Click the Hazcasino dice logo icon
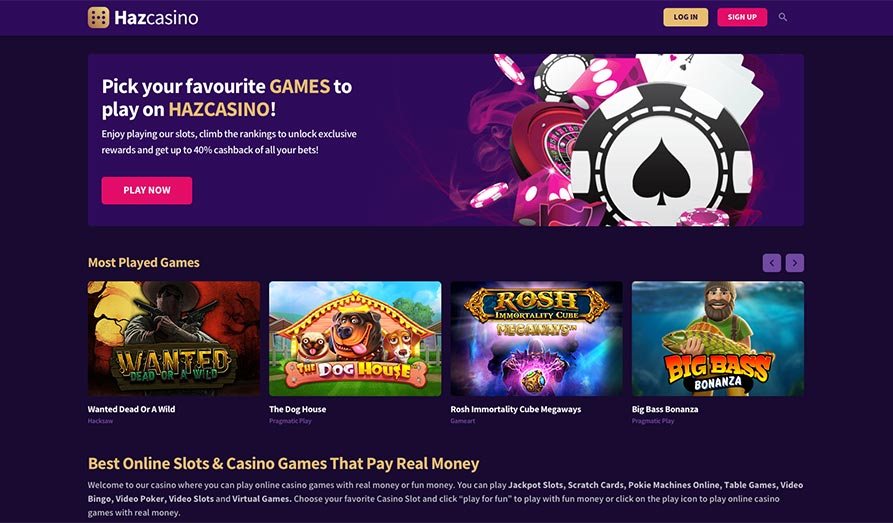The height and width of the screenshot is (523, 893). [98, 17]
